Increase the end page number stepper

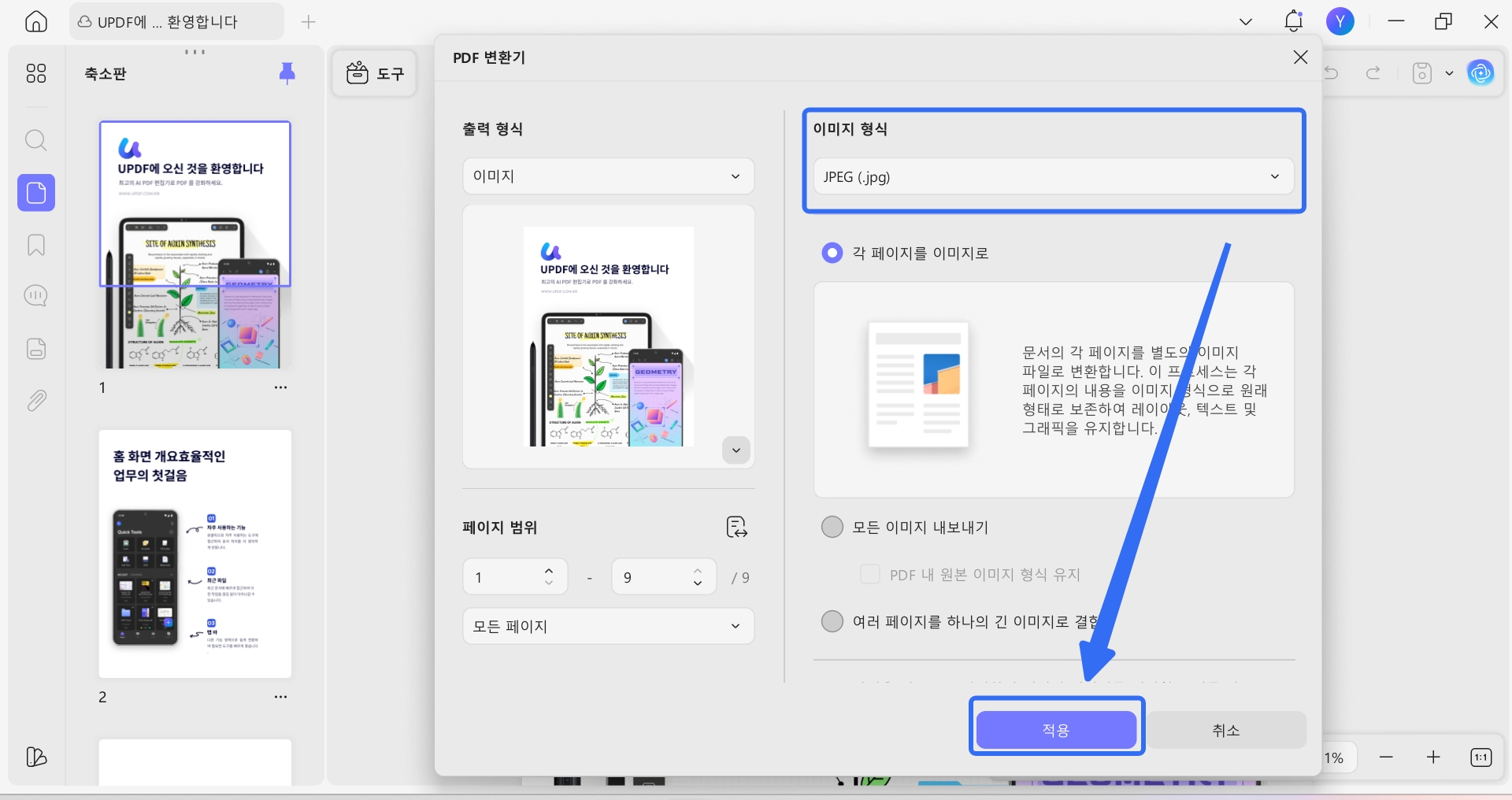[698, 570]
